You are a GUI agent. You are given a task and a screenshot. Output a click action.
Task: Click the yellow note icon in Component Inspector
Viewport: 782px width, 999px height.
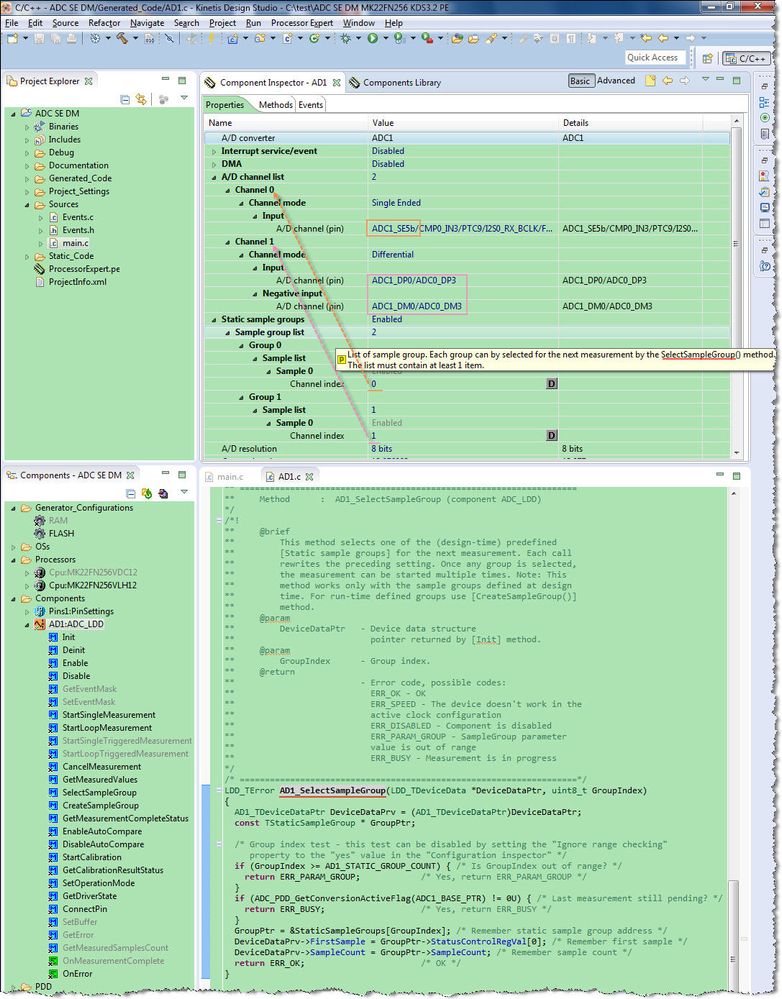[650, 81]
